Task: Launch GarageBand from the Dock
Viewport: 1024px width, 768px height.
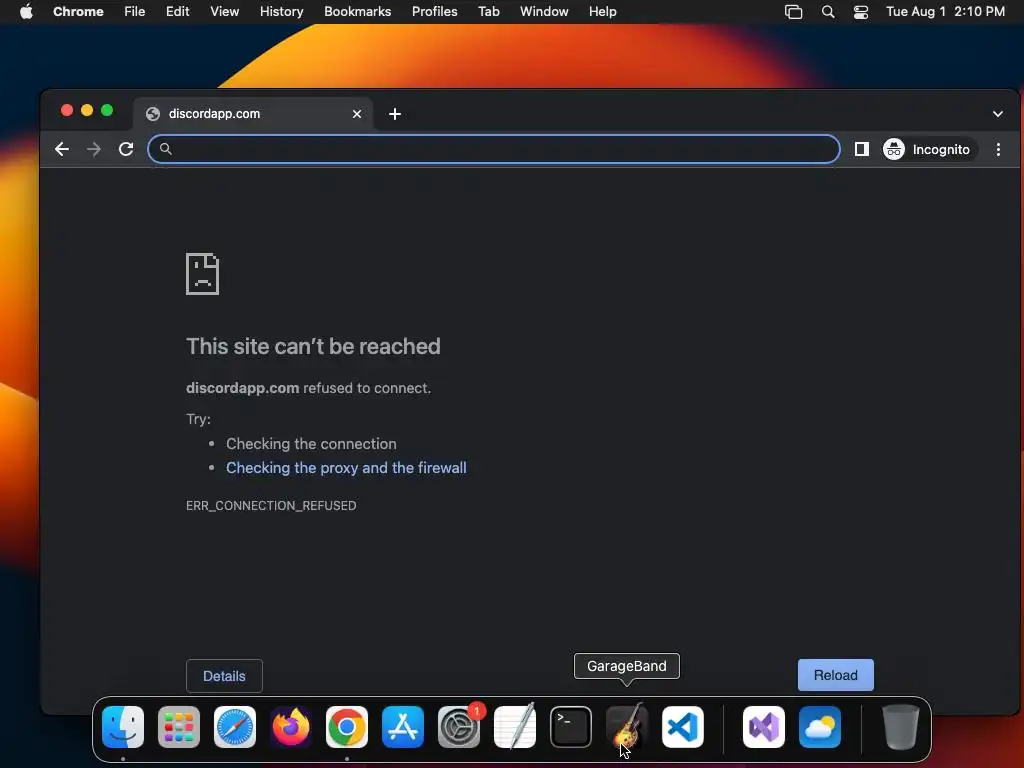Action: click(x=627, y=727)
